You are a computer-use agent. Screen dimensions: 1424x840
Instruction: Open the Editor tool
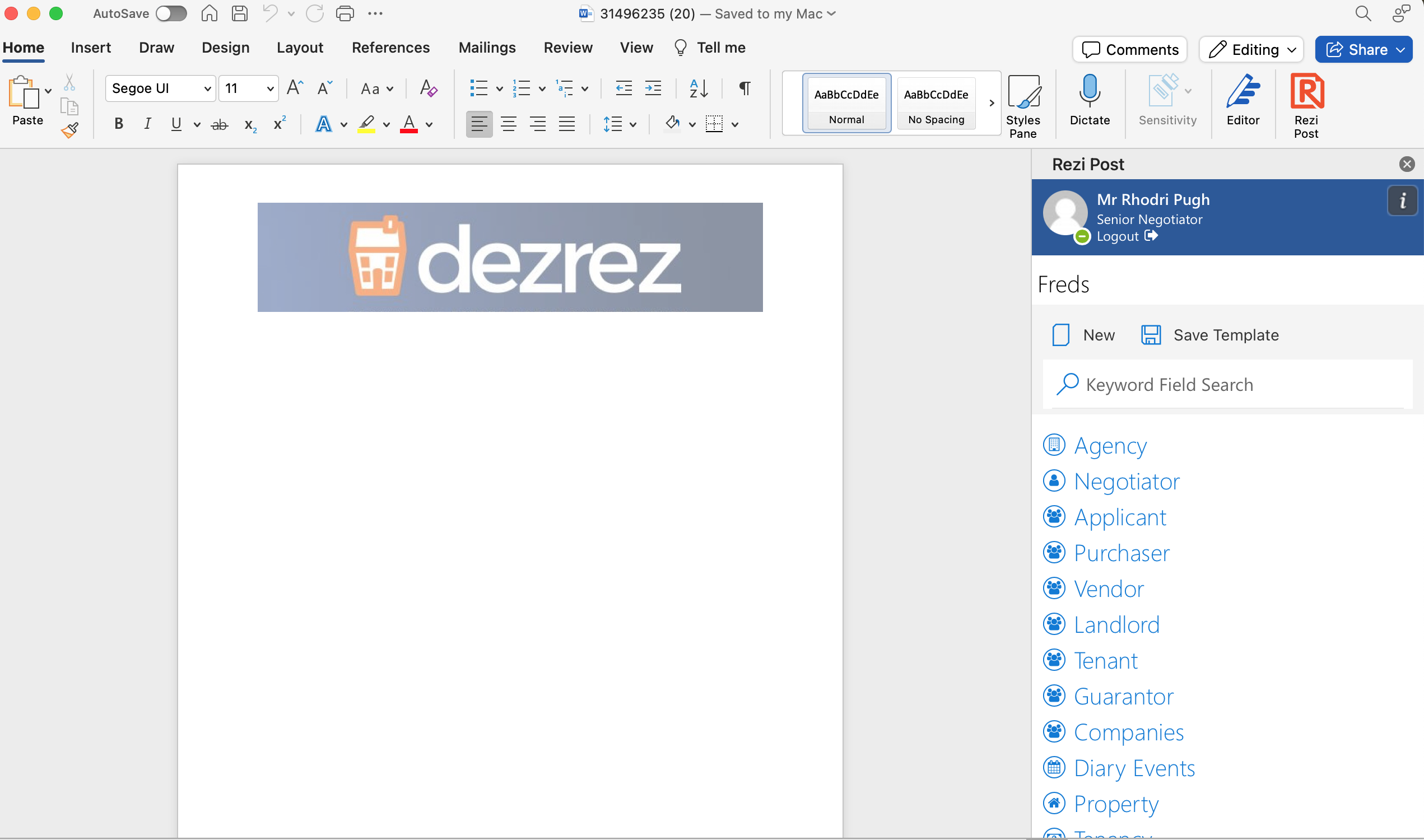1243,101
